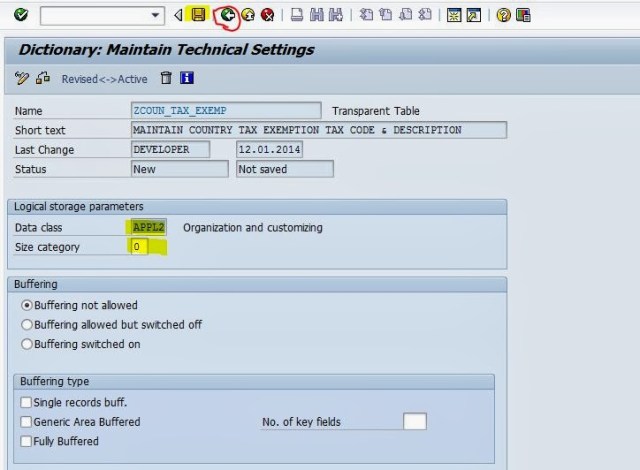Click the blue Information icon

pyautogui.click(x=187, y=78)
